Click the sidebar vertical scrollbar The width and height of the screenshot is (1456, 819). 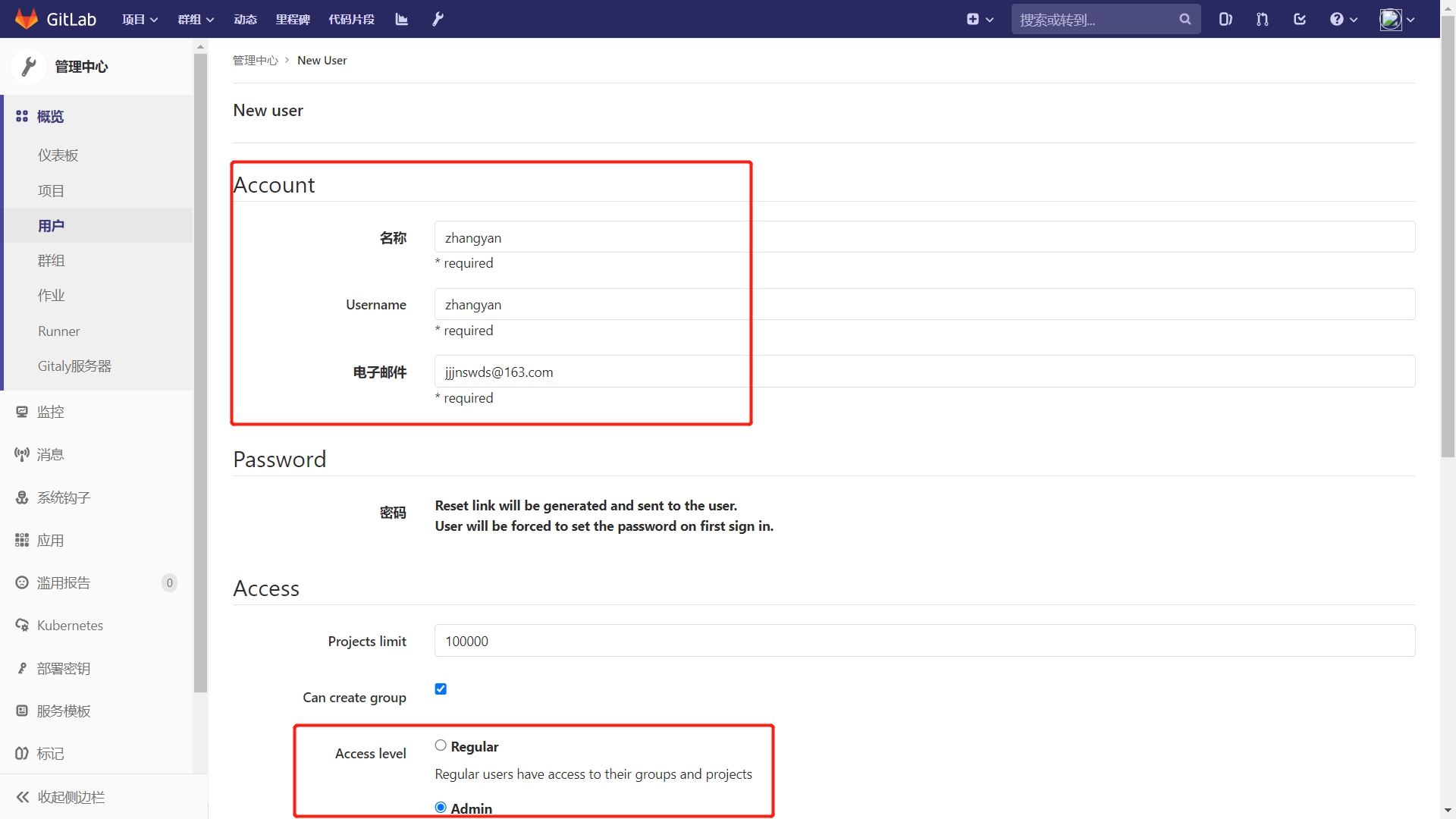200,372
